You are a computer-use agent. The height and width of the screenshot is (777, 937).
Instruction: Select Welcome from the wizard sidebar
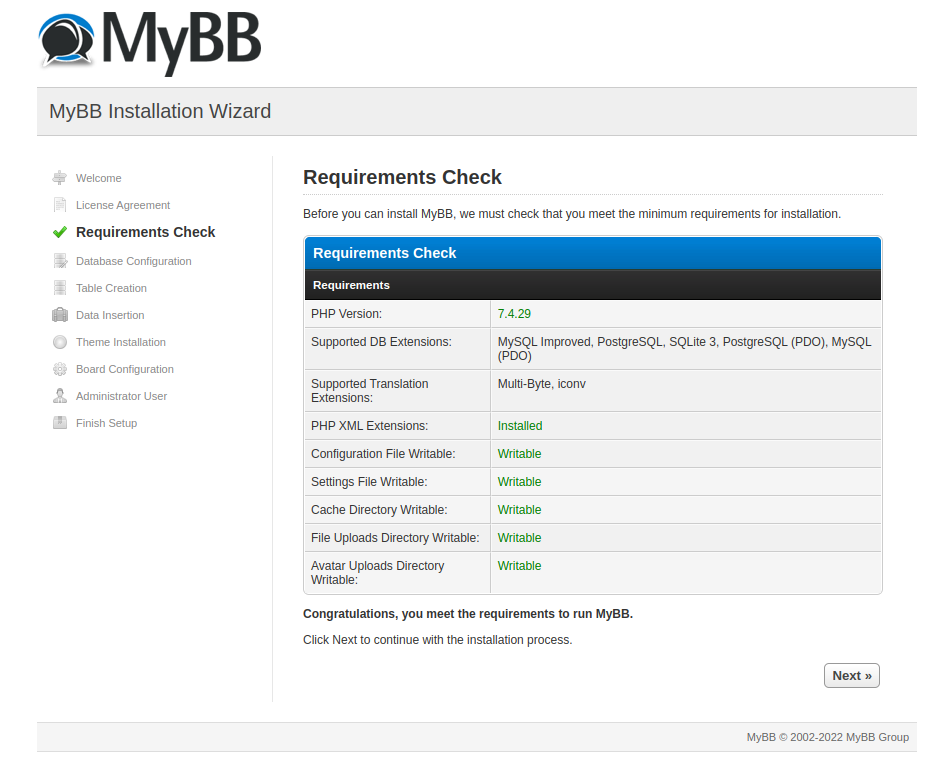[99, 178]
